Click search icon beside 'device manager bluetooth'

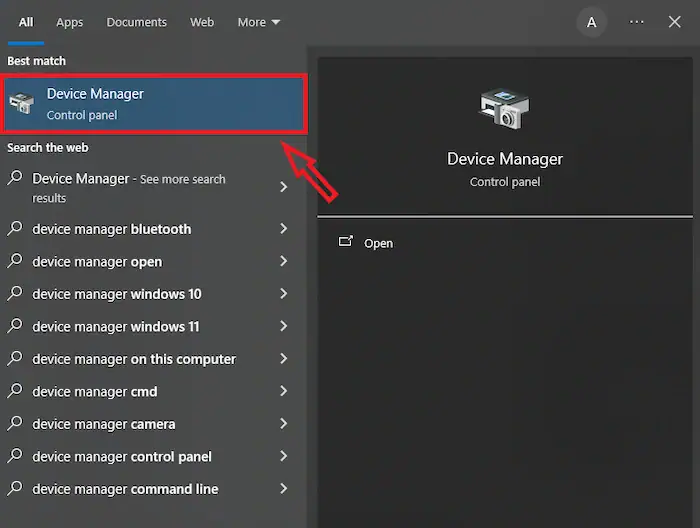(15, 229)
